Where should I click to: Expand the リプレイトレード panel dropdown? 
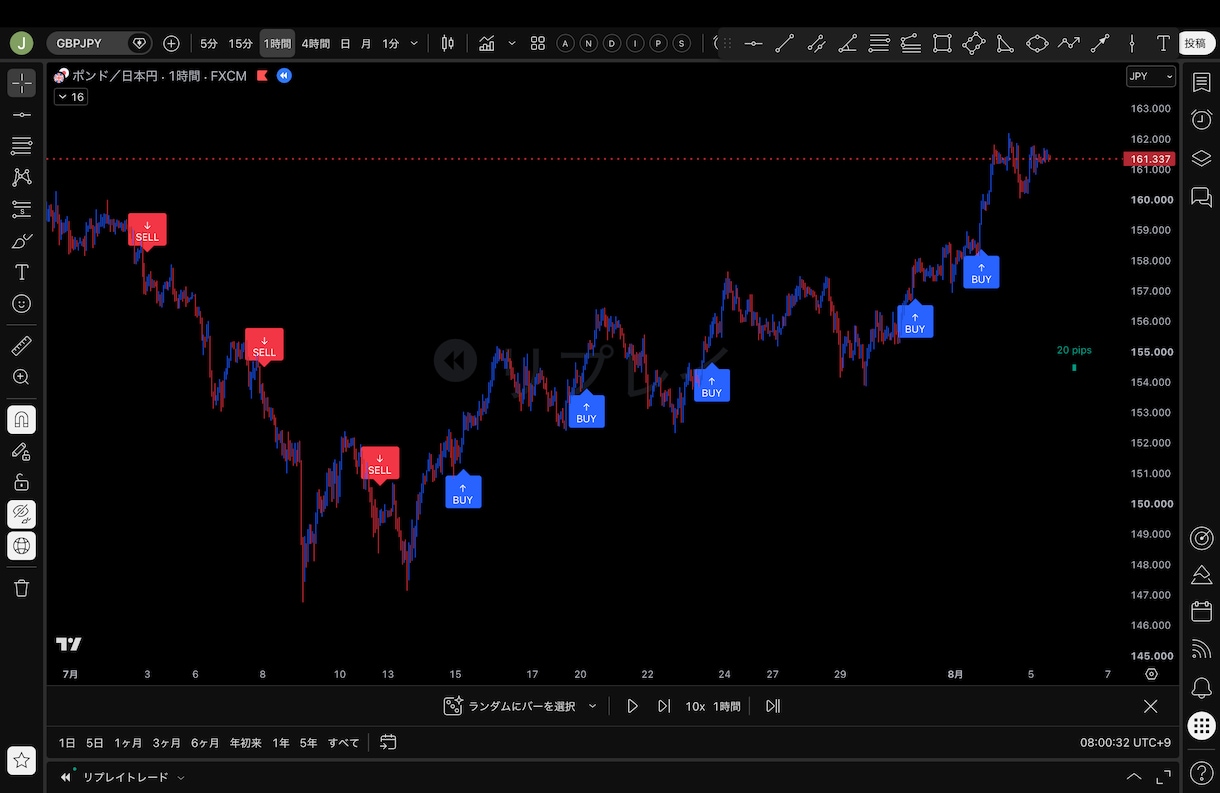(x=180, y=777)
